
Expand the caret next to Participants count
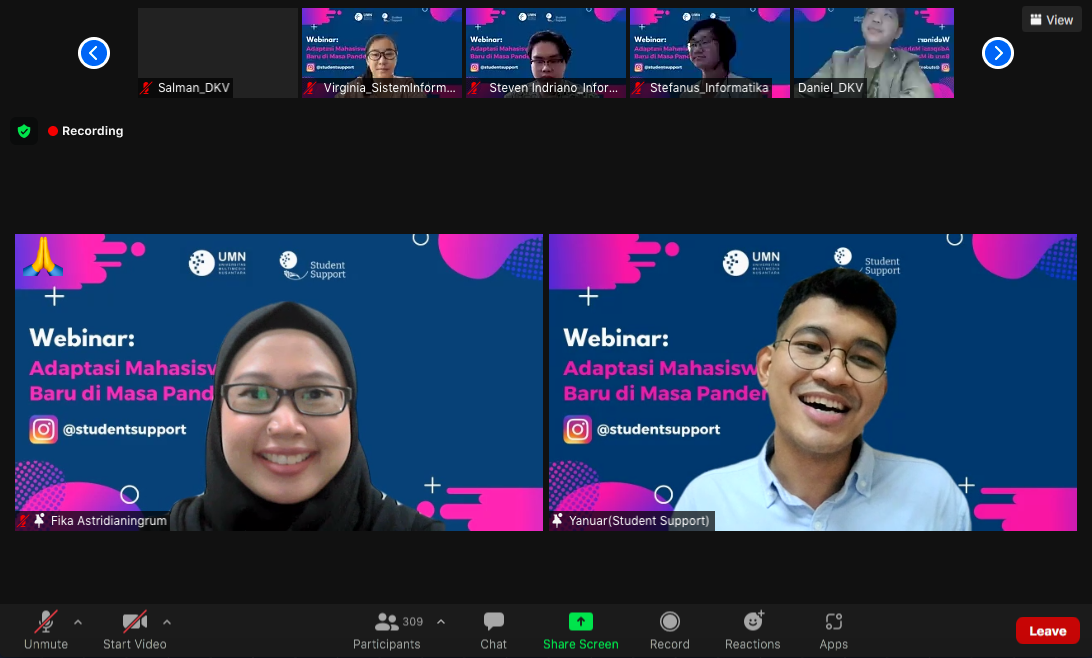click(441, 622)
